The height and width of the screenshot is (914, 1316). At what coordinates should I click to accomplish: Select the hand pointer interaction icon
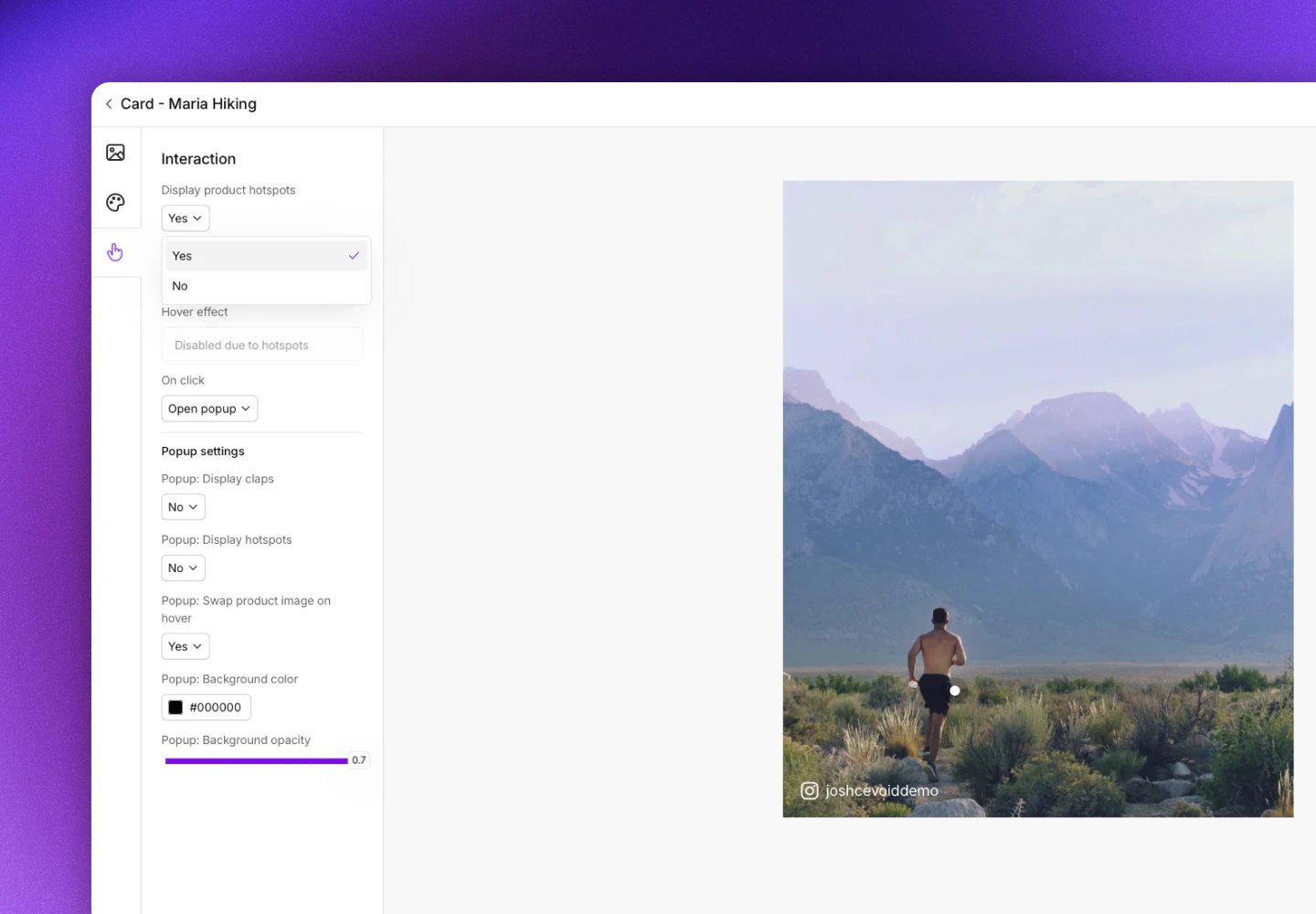pyautogui.click(x=115, y=252)
